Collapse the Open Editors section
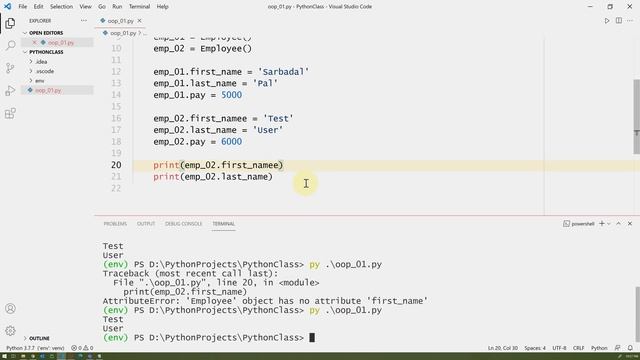The image size is (640, 360). click(46, 33)
